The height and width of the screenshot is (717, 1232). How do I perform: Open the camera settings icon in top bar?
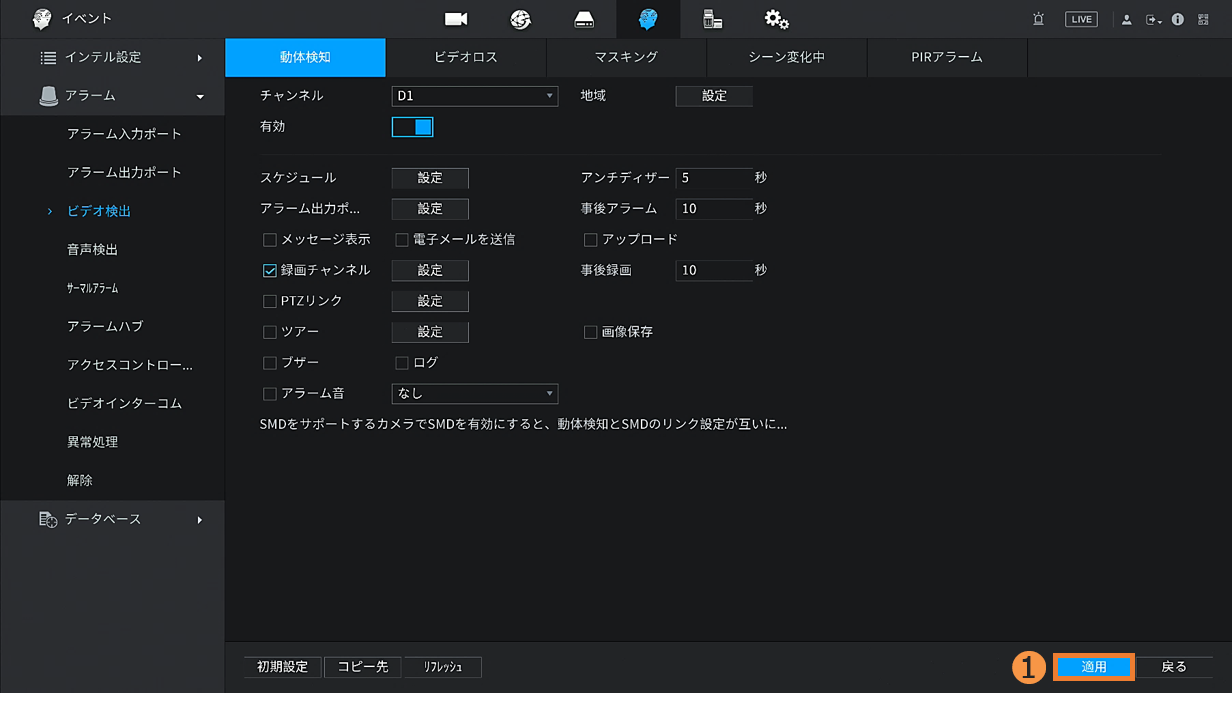click(456, 19)
